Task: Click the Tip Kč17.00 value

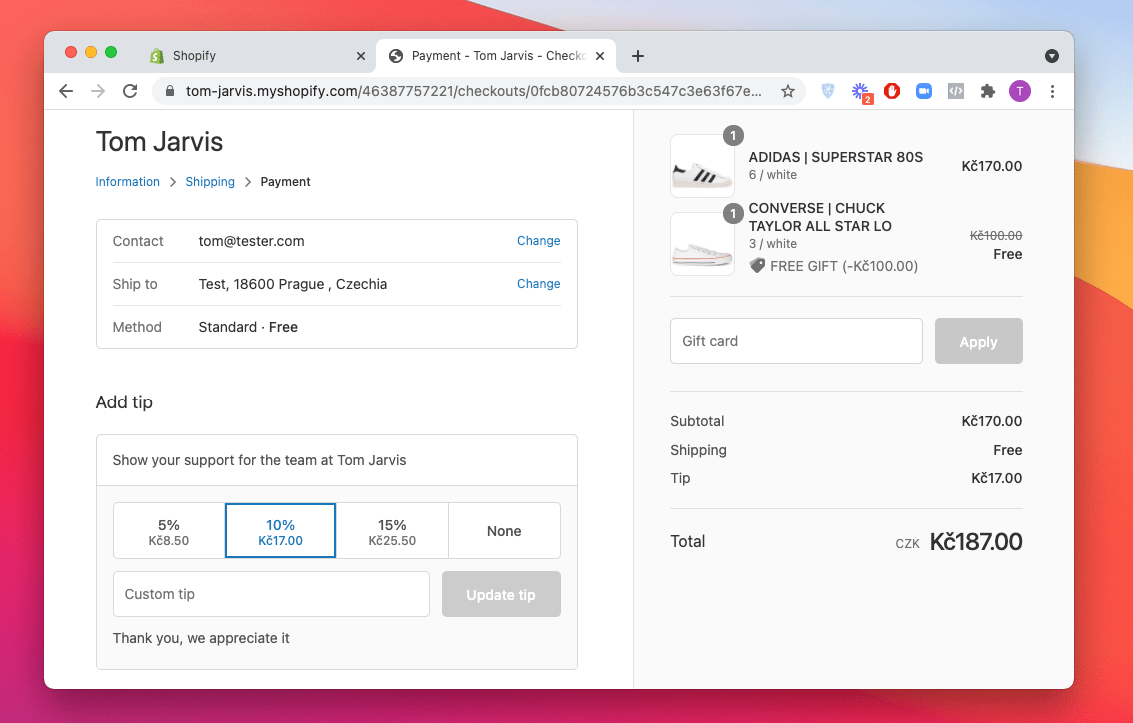Action: [x=996, y=478]
